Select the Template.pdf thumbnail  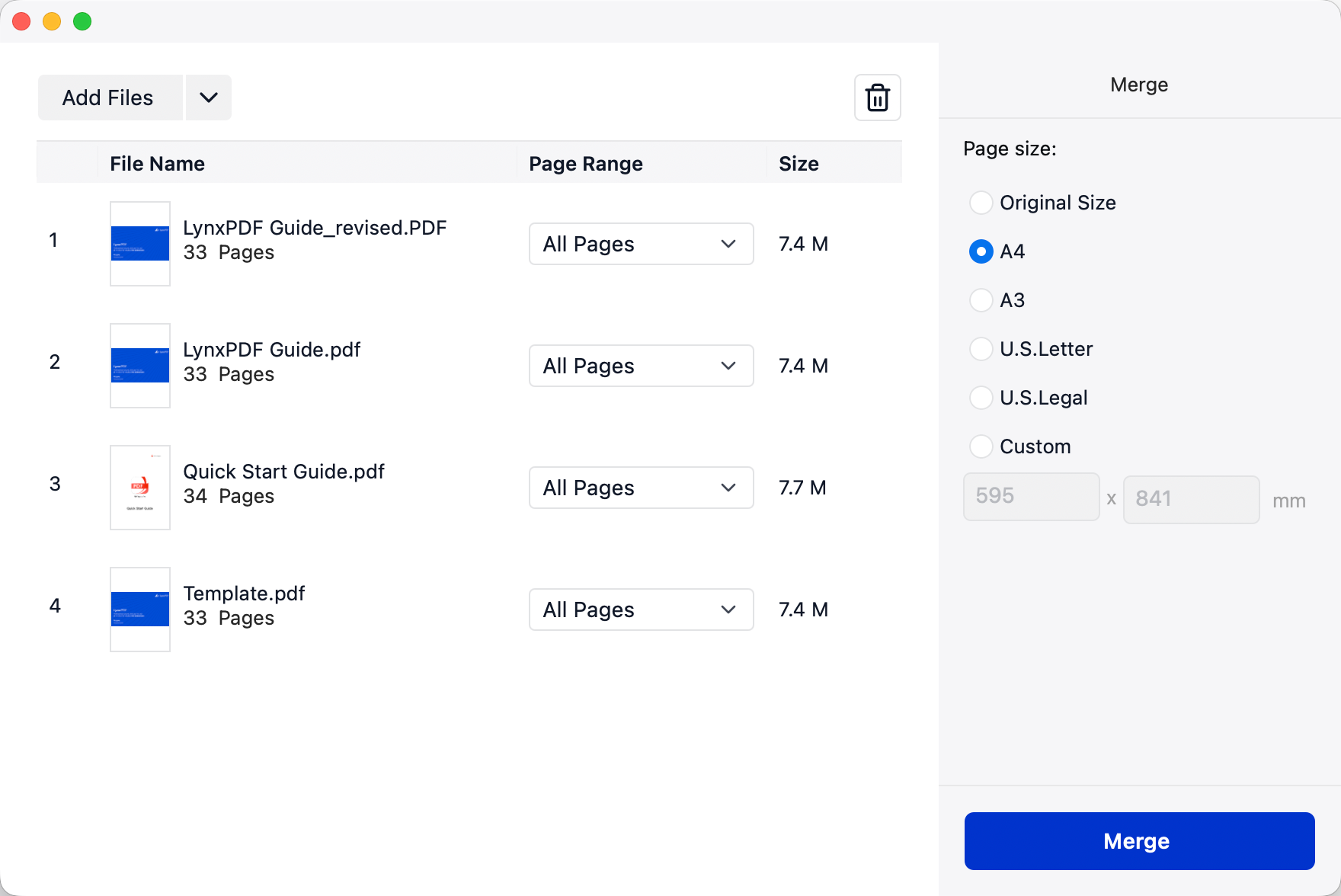pos(140,610)
